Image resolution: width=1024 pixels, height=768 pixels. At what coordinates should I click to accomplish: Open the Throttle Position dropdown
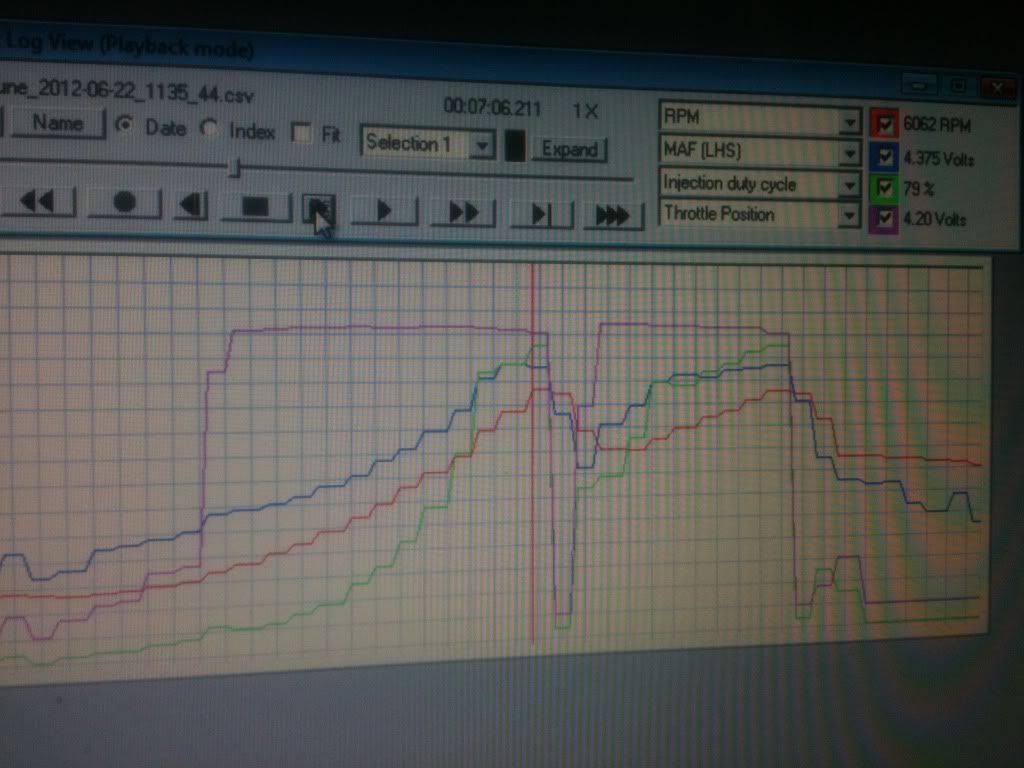[x=849, y=216]
